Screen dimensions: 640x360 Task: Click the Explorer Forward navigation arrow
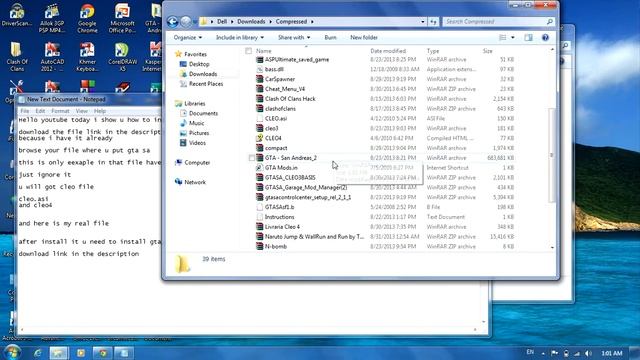[x=186, y=22]
